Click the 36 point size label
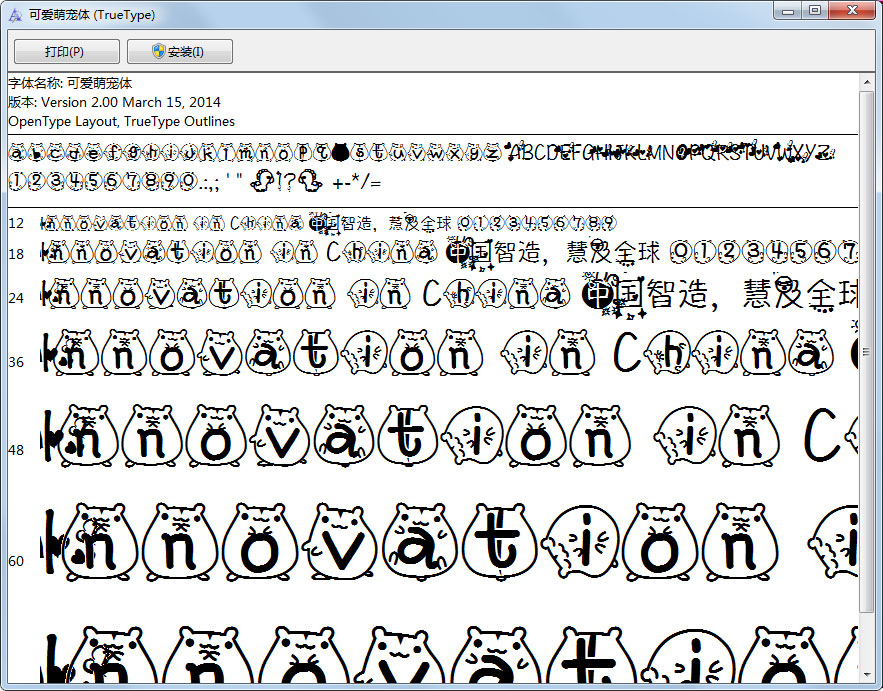This screenshot has height=691, width=883. click(x=15, y=362)
